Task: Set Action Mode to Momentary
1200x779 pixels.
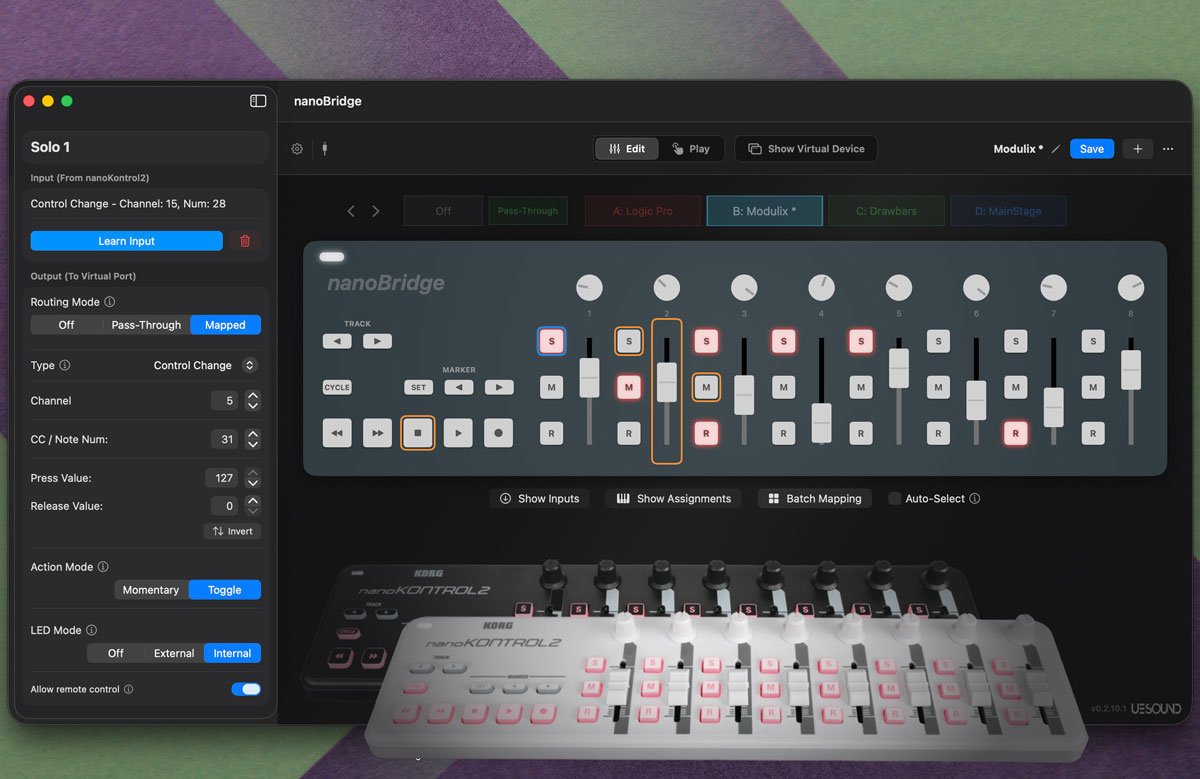Action: 151,590
